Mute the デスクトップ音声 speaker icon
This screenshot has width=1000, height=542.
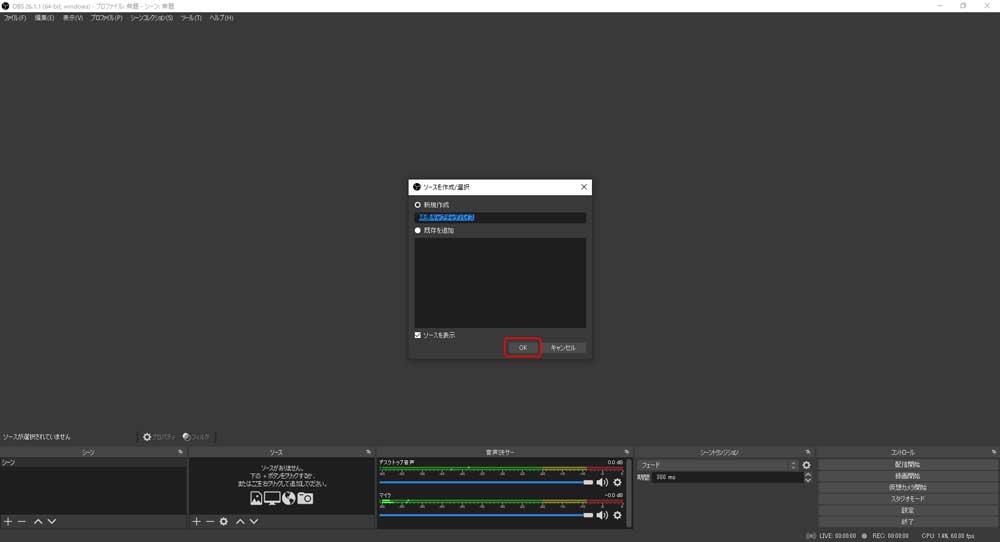602,483
